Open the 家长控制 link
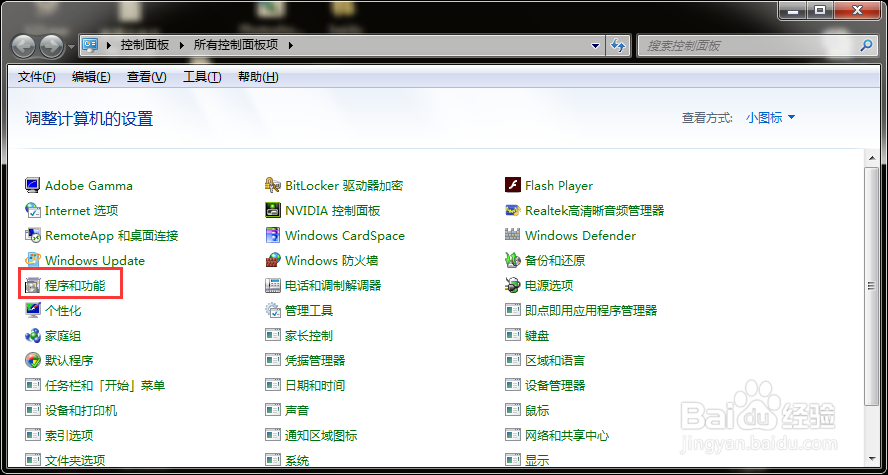This screenshot has width=888, height=475. coord(309,335)
